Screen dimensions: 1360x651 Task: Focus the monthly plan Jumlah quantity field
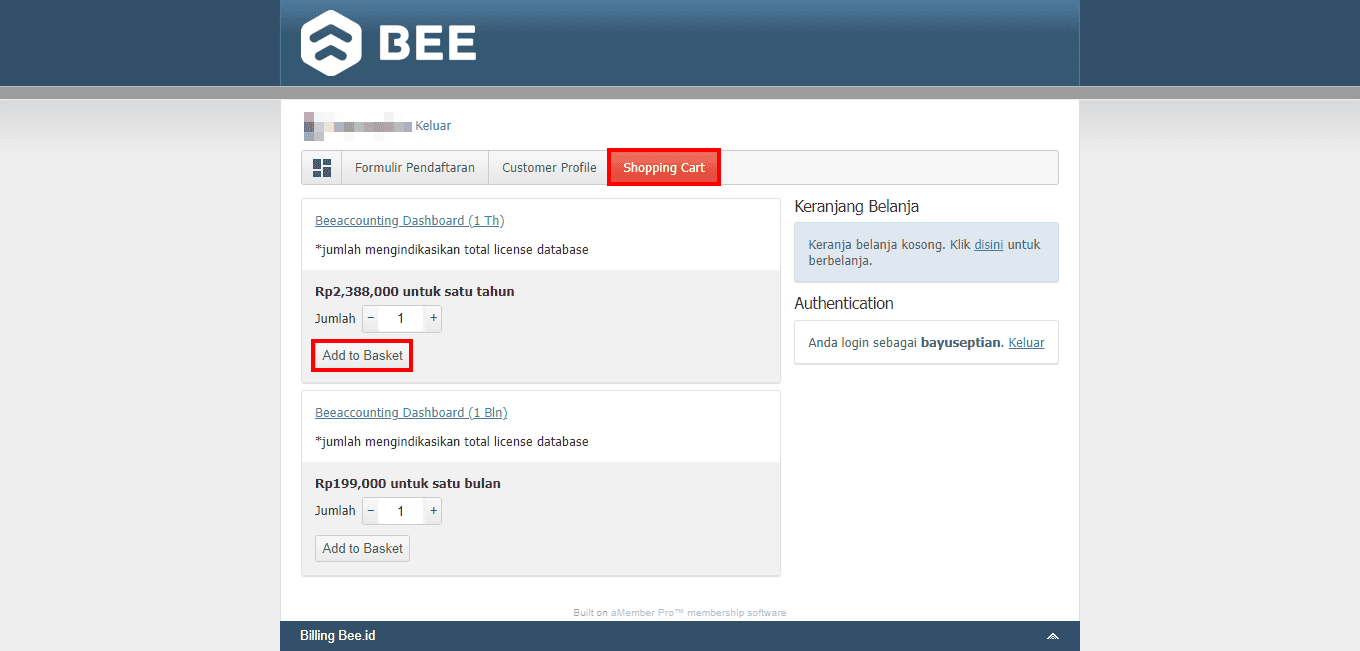coord(401,511)
